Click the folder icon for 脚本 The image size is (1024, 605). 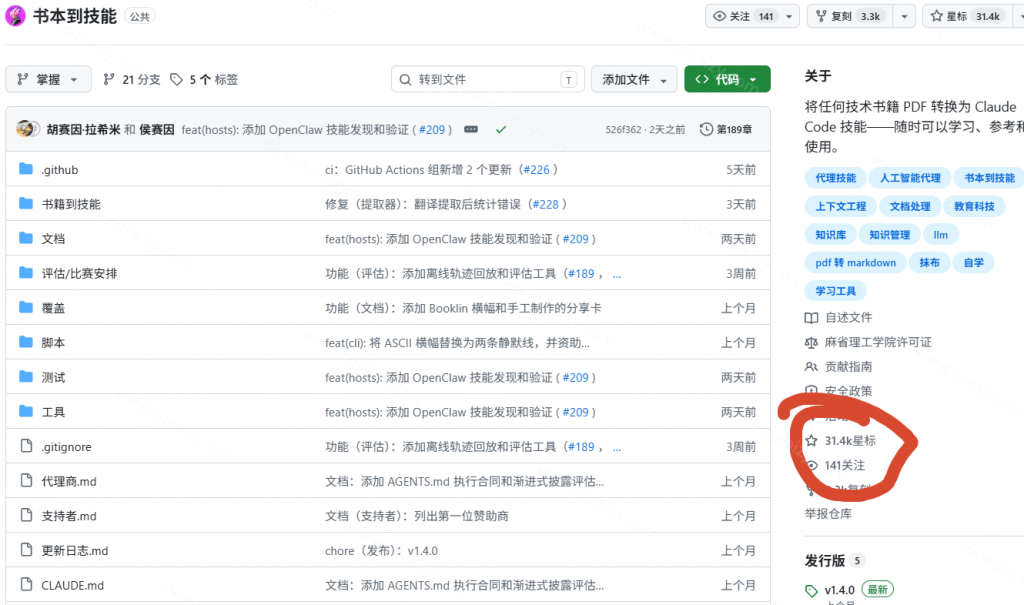[x=26, y=342]
